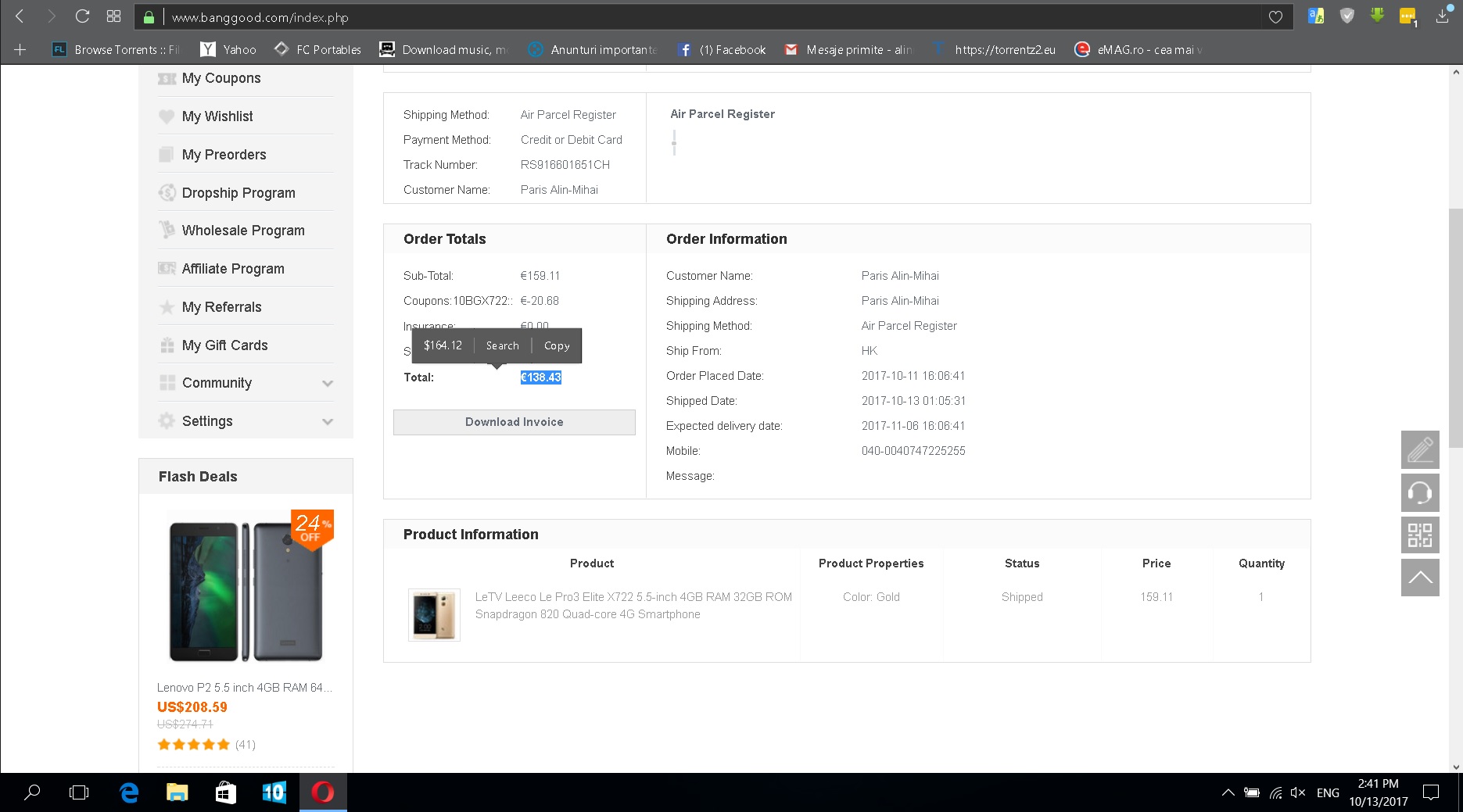Open the translate extension icon
The image size is (1463, 812).
[x=1316, y=16]
